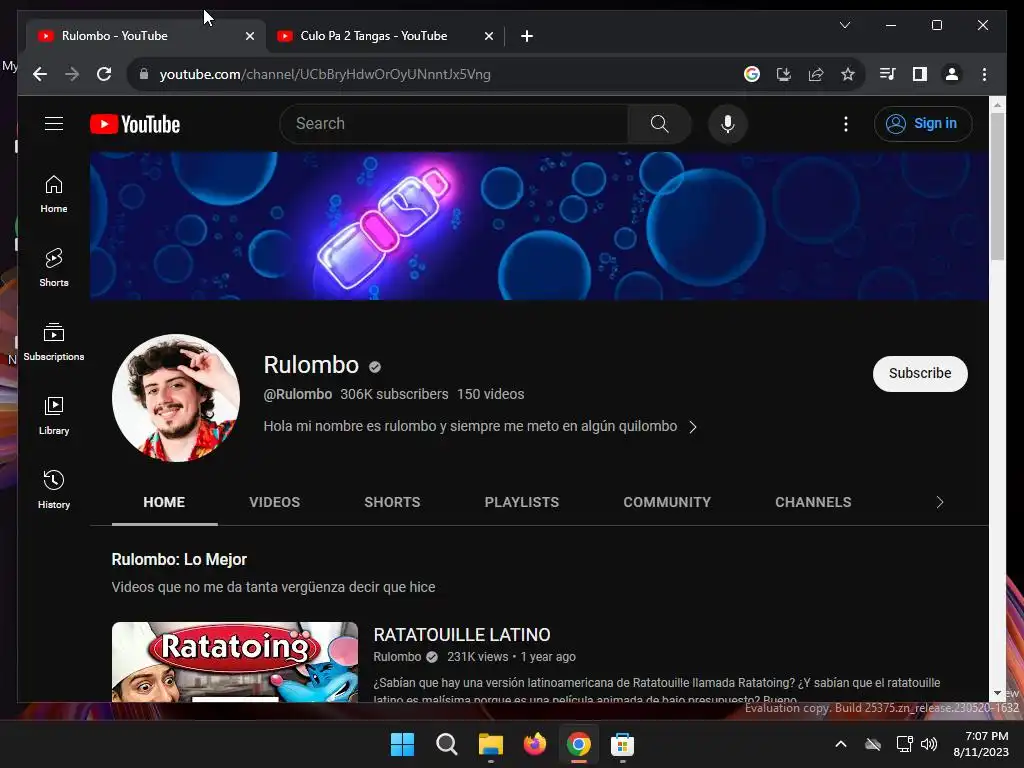Click the YouTube logo
This screenshot has width=1024, height=768.
click(135, 123)
